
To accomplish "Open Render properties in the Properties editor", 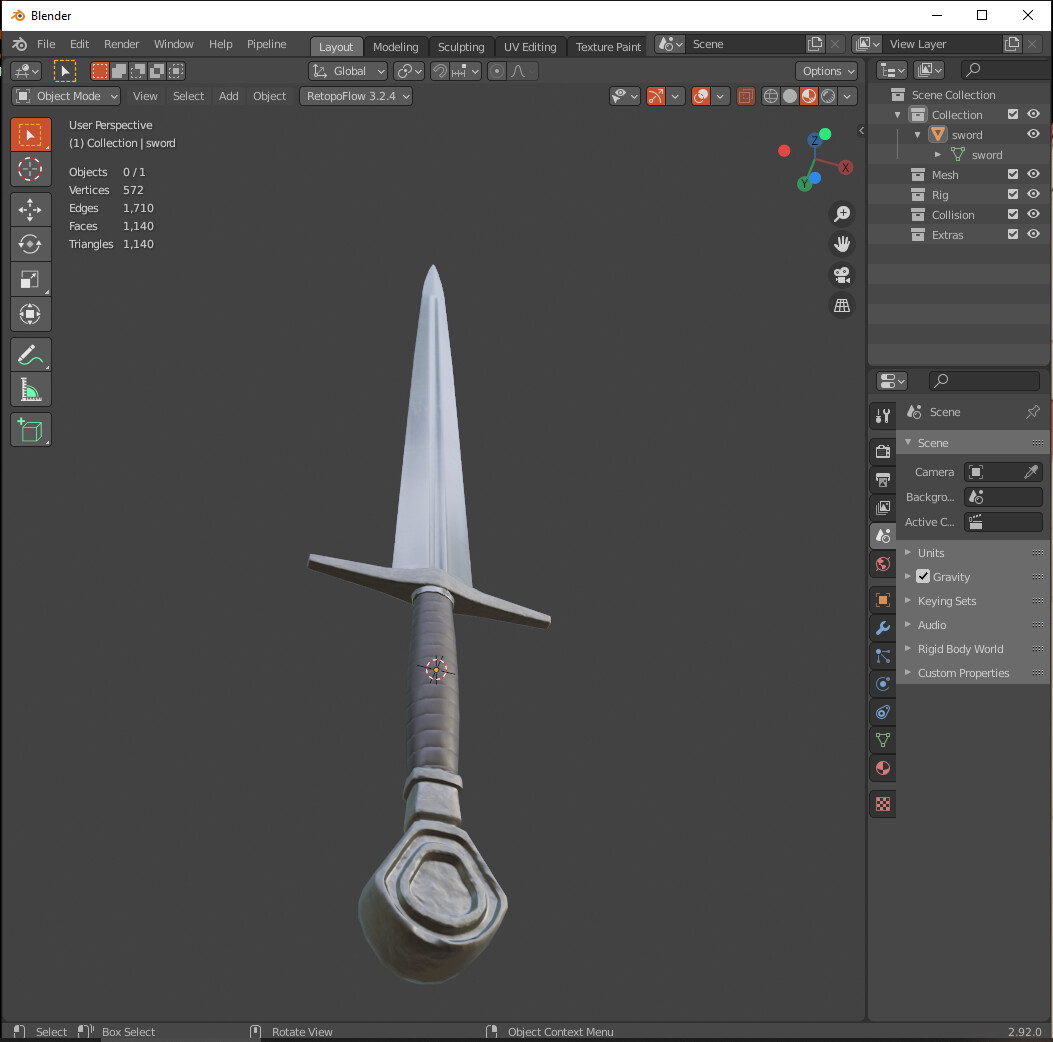I will (x=883, y=451).
